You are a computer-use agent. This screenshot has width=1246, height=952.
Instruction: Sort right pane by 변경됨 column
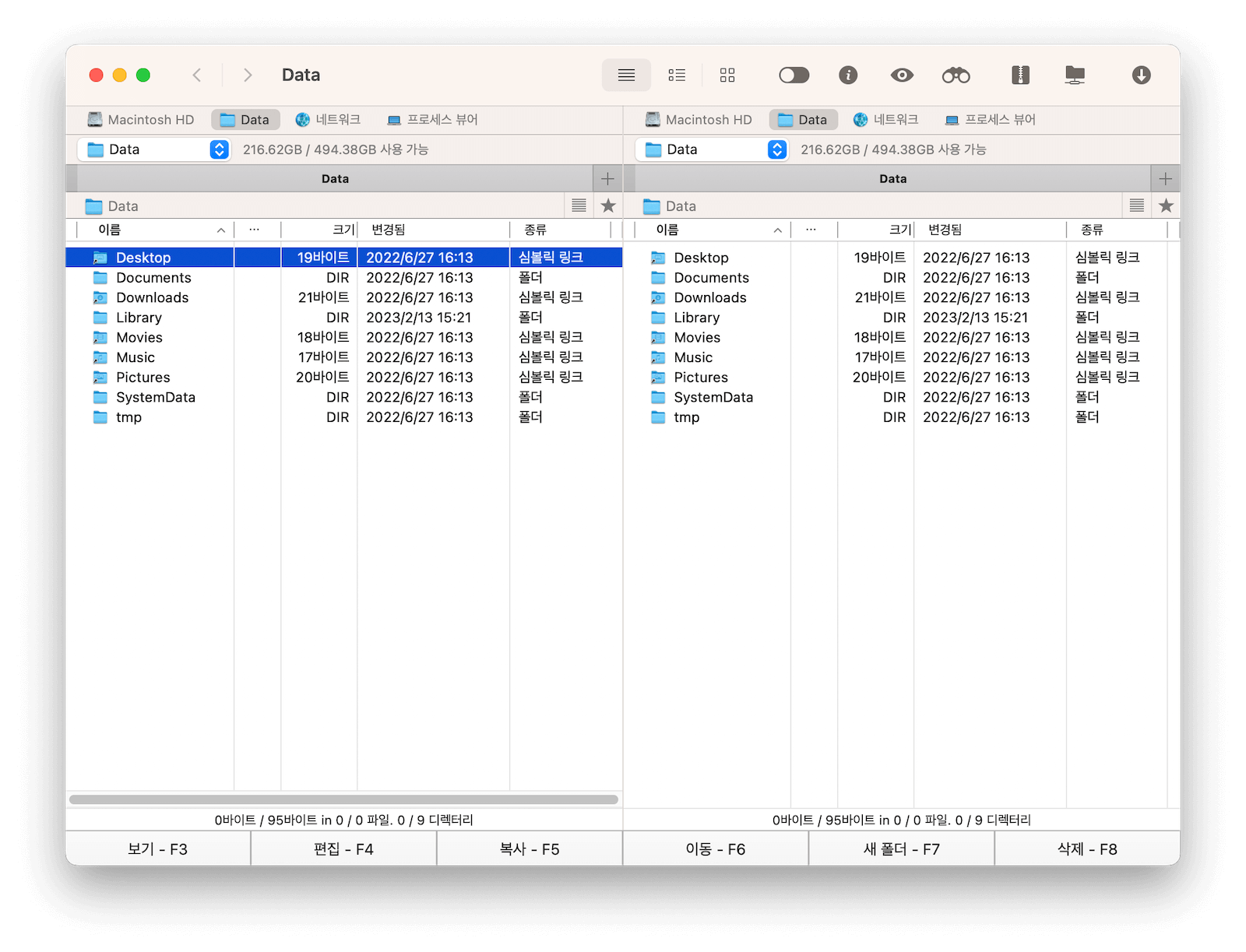pos(990,230)
